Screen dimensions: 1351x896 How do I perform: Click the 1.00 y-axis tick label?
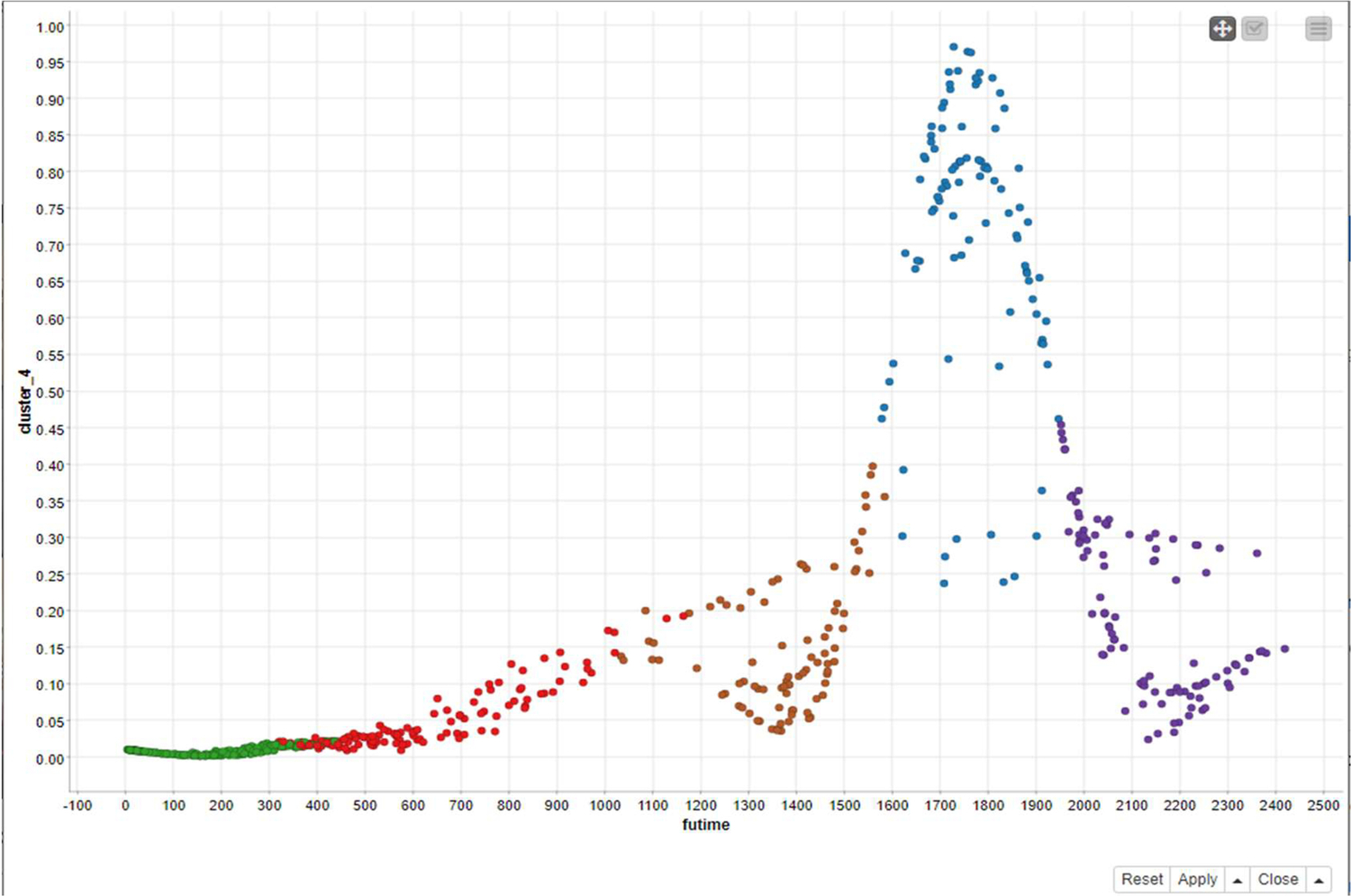[x=50, y=27]
